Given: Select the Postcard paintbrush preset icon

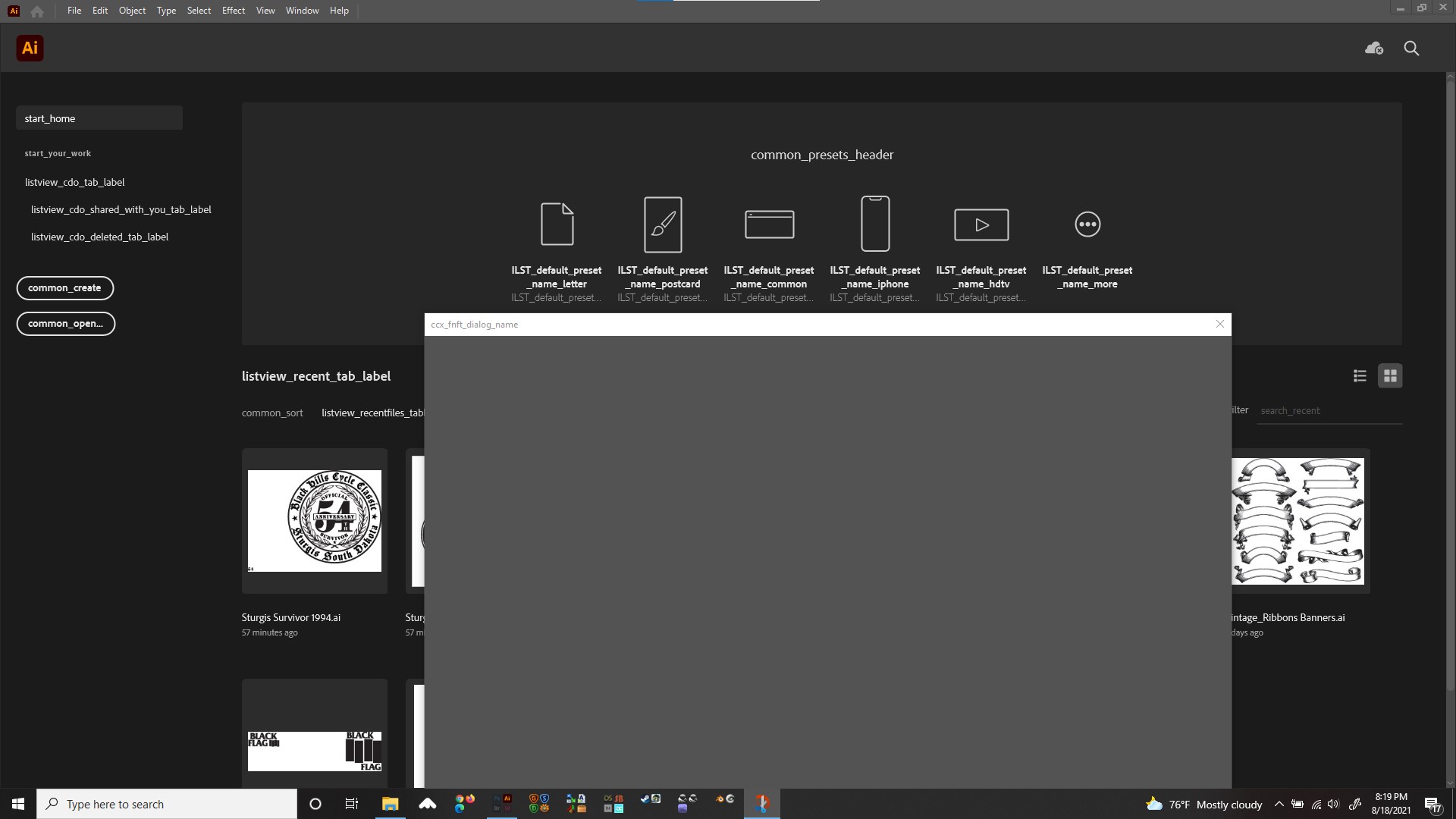Looking at the screenshot, I should [x=662, y=224].
